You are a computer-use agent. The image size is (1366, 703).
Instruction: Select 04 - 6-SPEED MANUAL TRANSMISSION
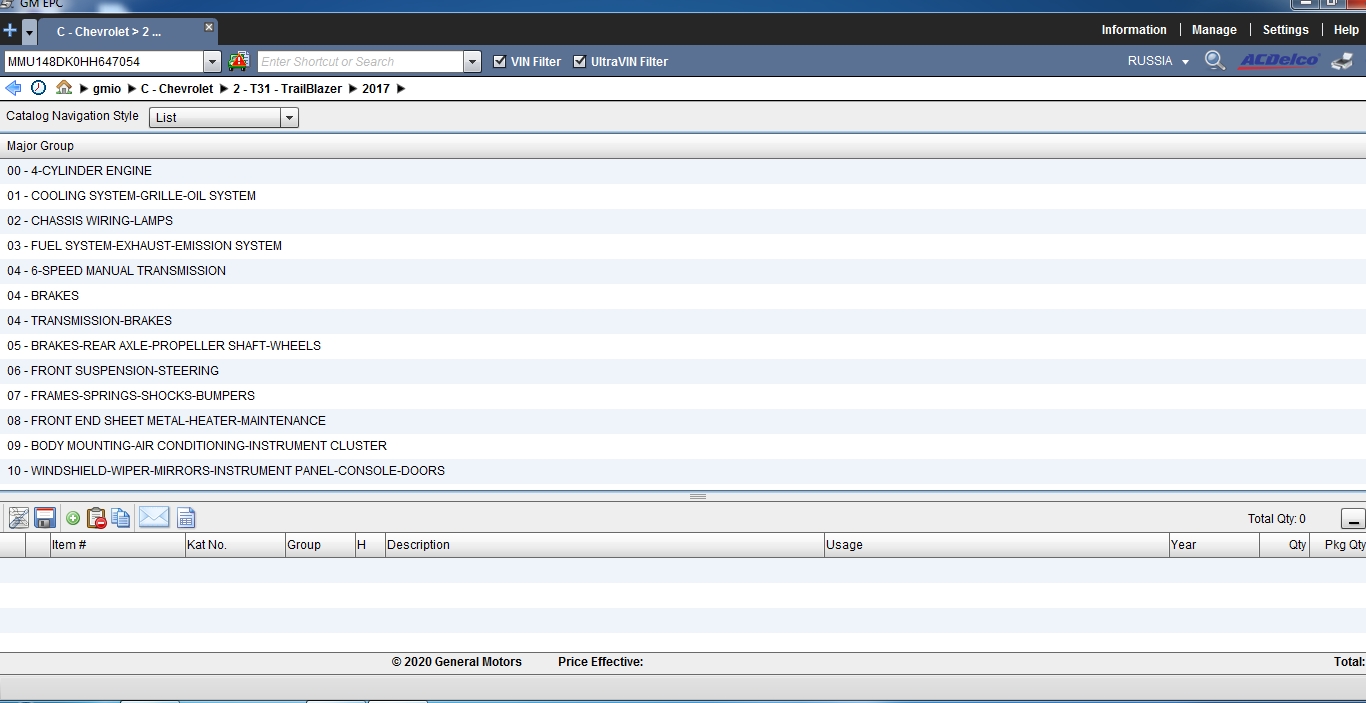click(x=683, y=271)
